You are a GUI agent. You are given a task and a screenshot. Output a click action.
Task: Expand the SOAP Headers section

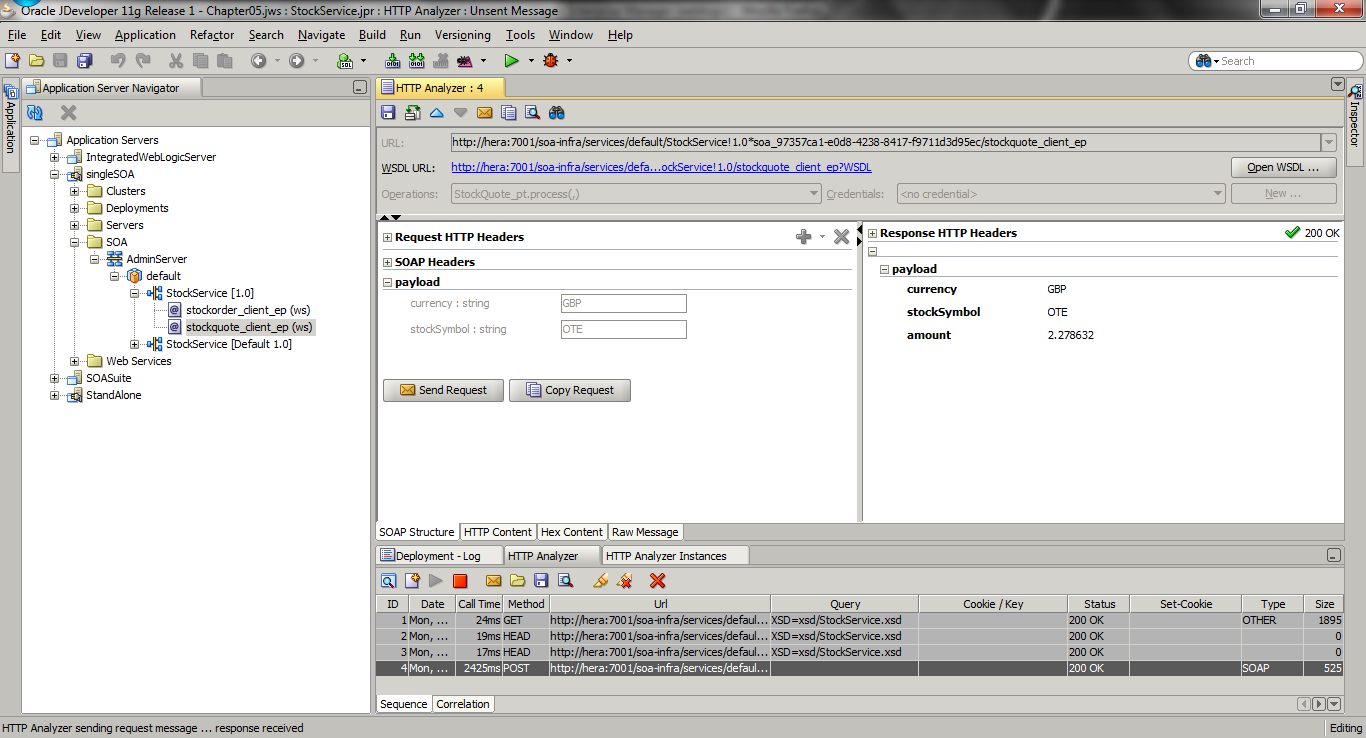tap(387, 262)
